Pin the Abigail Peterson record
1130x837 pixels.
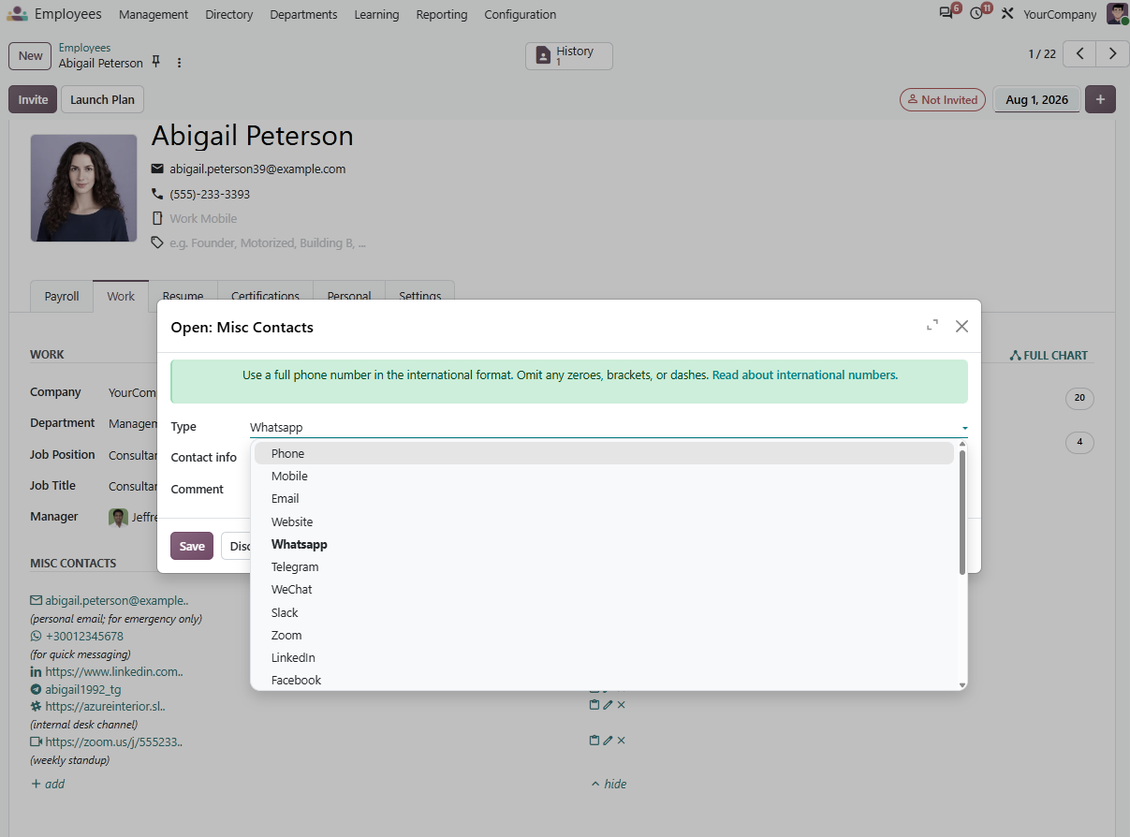click(156, 62)
